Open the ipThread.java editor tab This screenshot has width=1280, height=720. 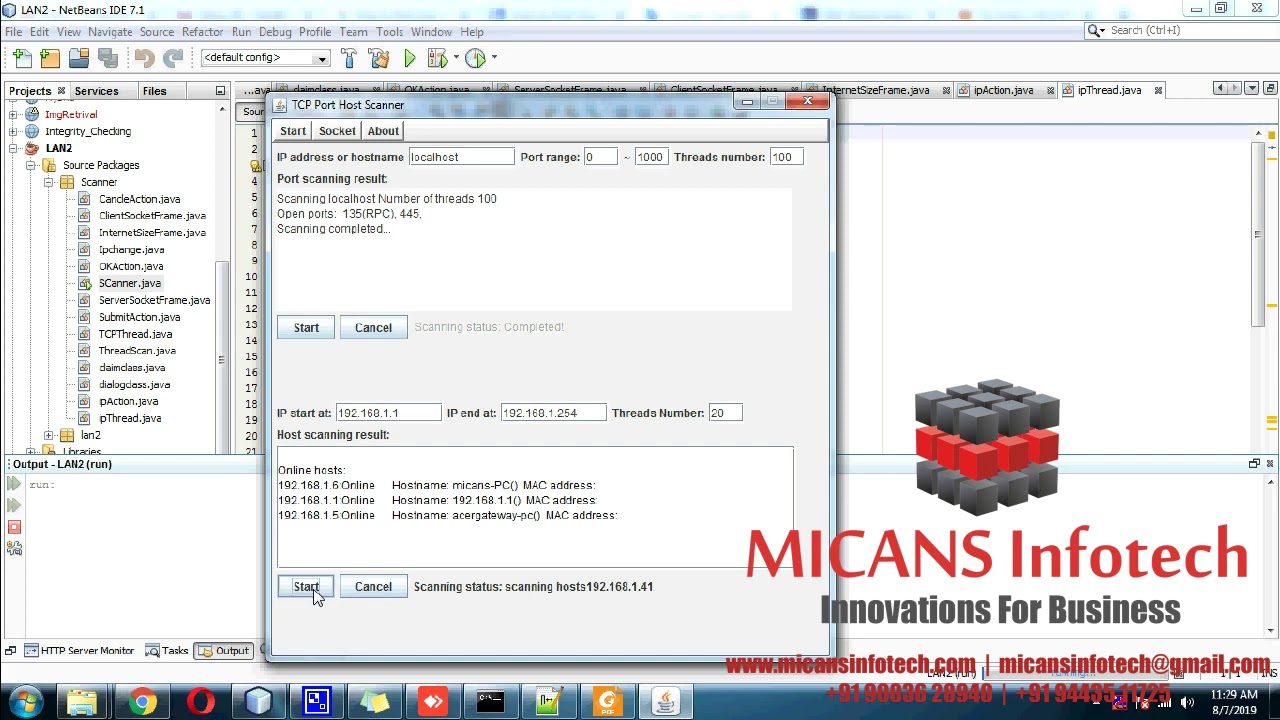[x=1109, y=91]
